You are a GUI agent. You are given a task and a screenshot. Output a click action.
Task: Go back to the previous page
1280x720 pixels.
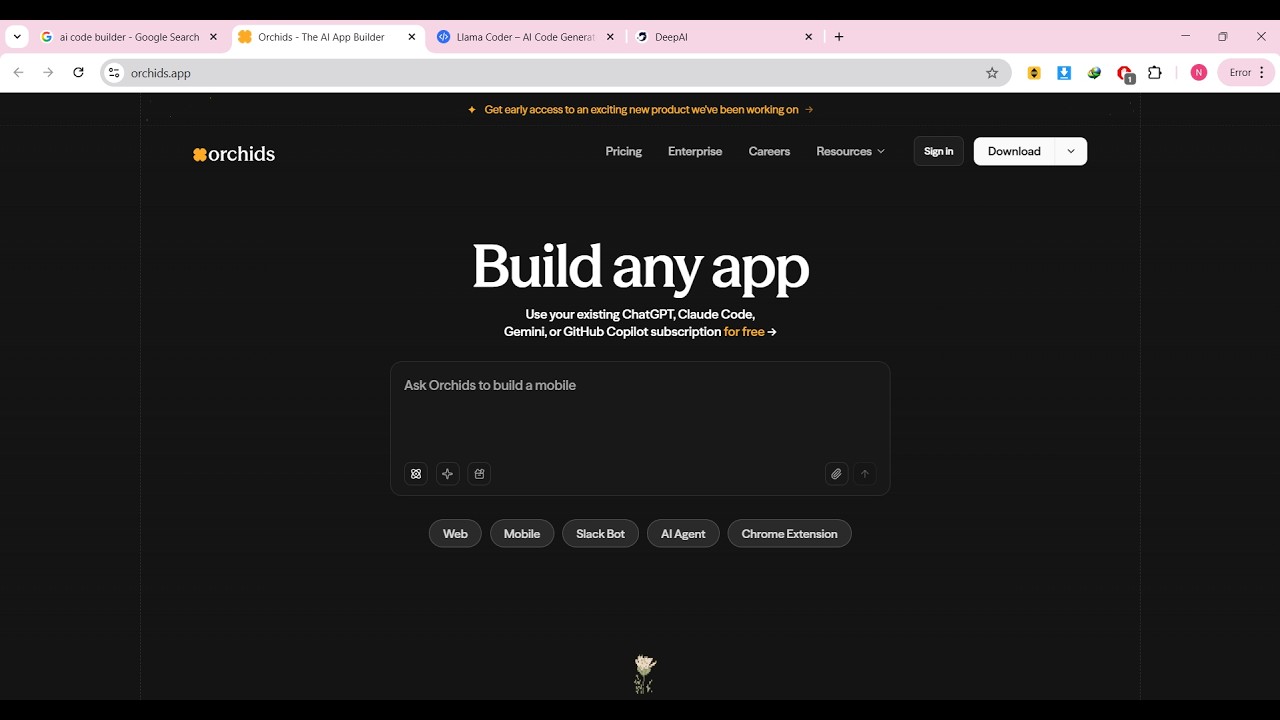click(18, 73)
